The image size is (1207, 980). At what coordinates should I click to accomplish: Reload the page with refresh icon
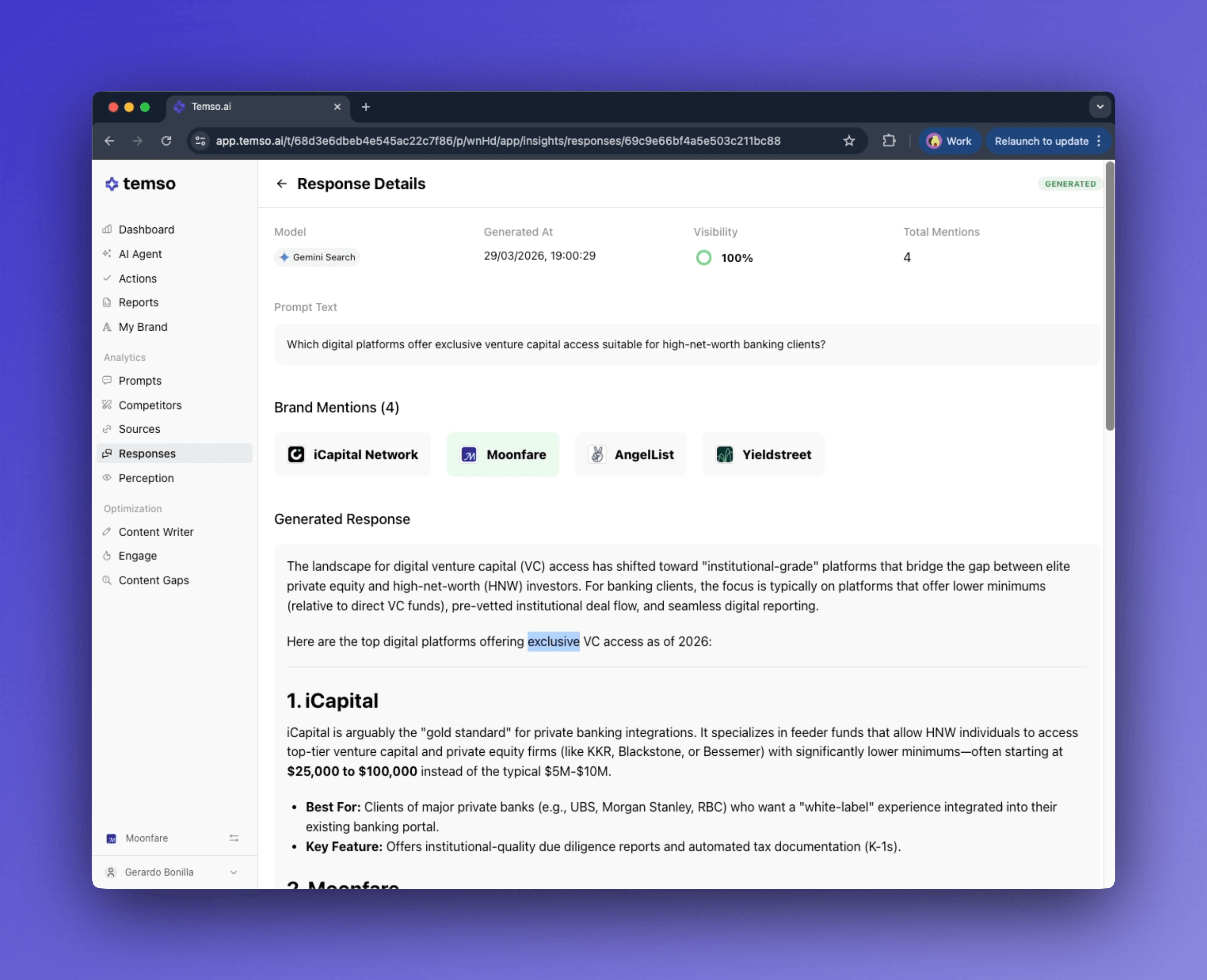(x=166, y=141)
